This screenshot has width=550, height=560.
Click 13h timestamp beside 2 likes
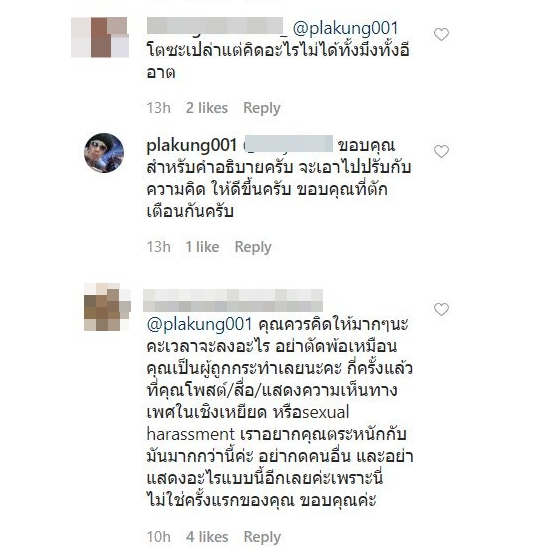pos(159,108)
